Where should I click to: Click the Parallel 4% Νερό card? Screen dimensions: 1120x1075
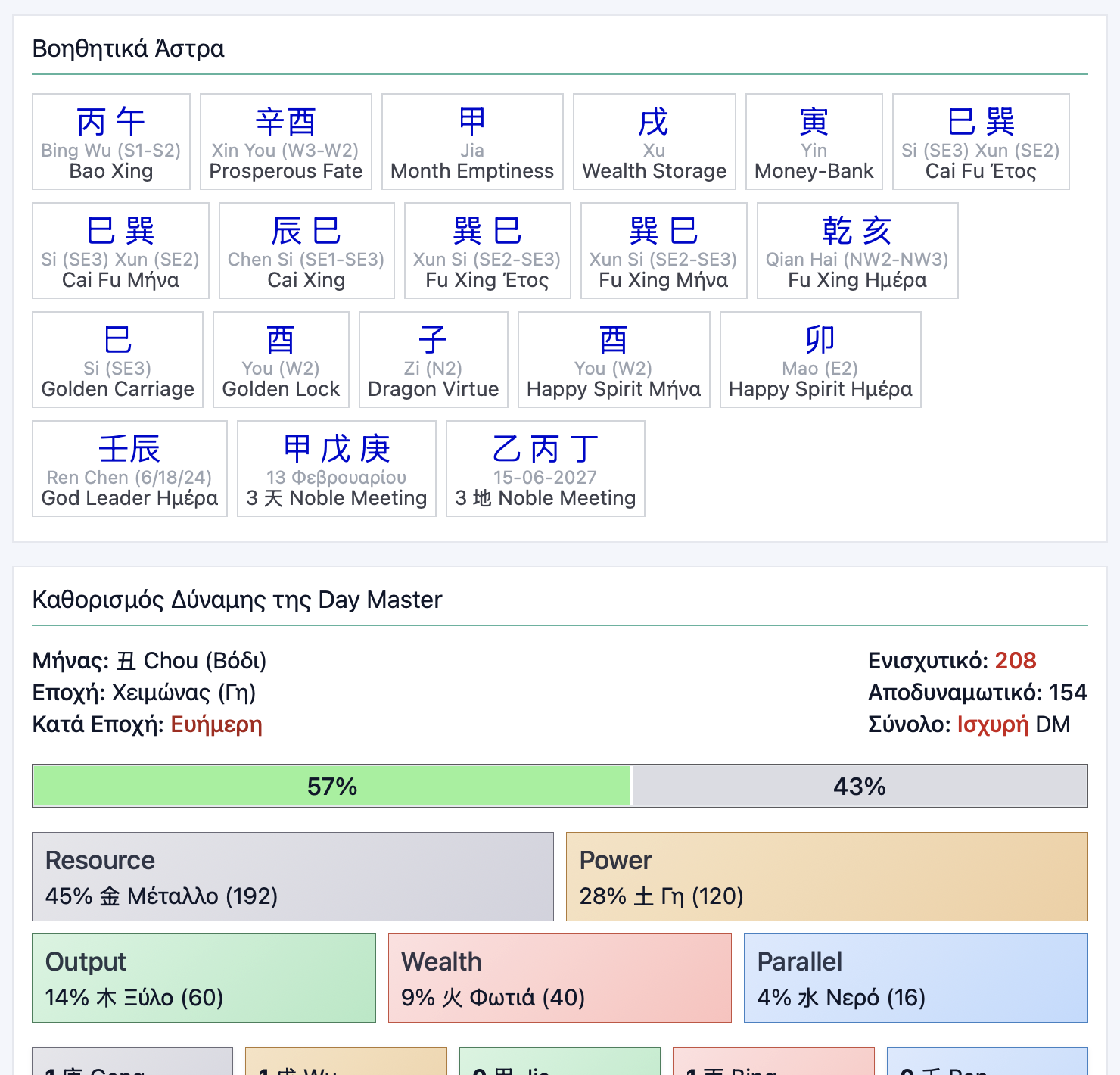(x=916, y=978)
